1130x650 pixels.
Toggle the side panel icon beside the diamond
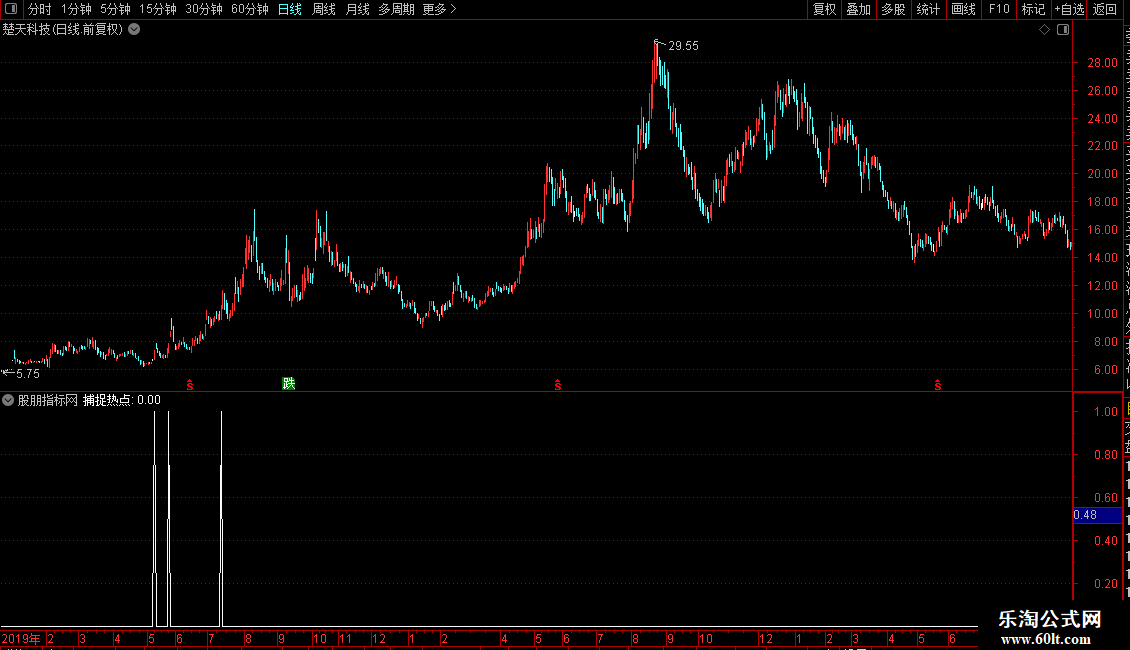pos(1063,30)
